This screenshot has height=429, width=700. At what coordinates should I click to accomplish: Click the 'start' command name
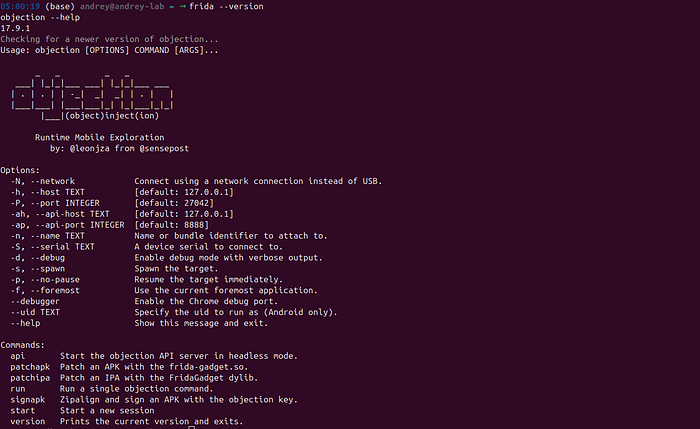[x=23, y=411]
